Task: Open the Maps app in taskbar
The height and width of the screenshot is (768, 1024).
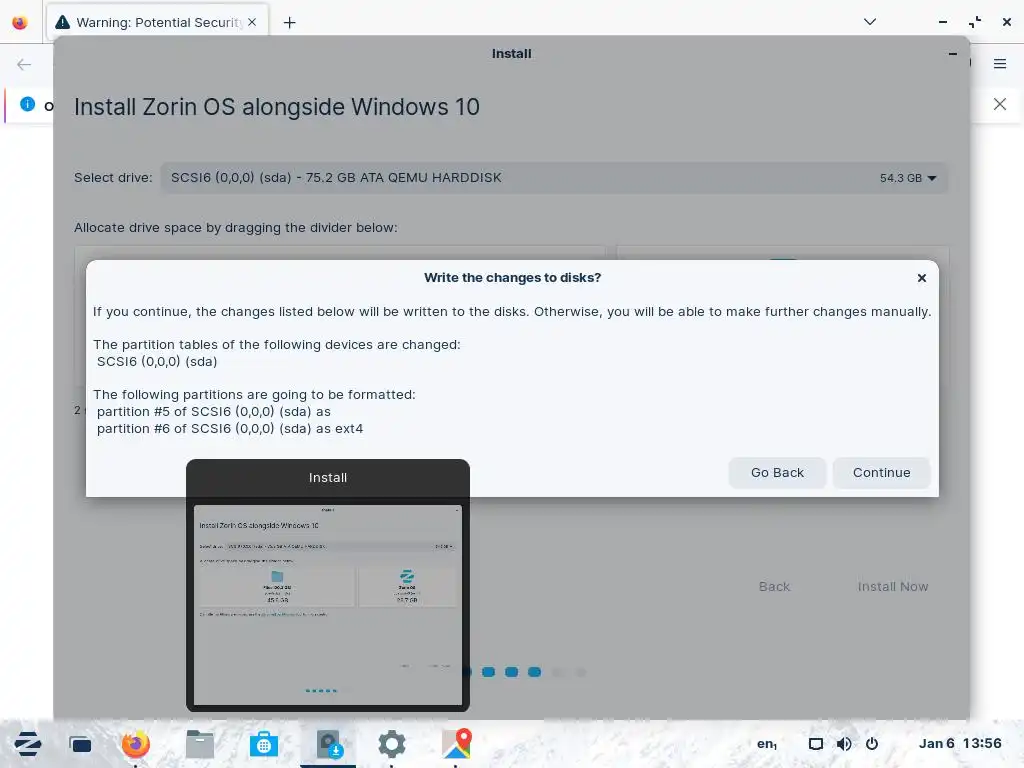Action: click(x=456, y=744)
